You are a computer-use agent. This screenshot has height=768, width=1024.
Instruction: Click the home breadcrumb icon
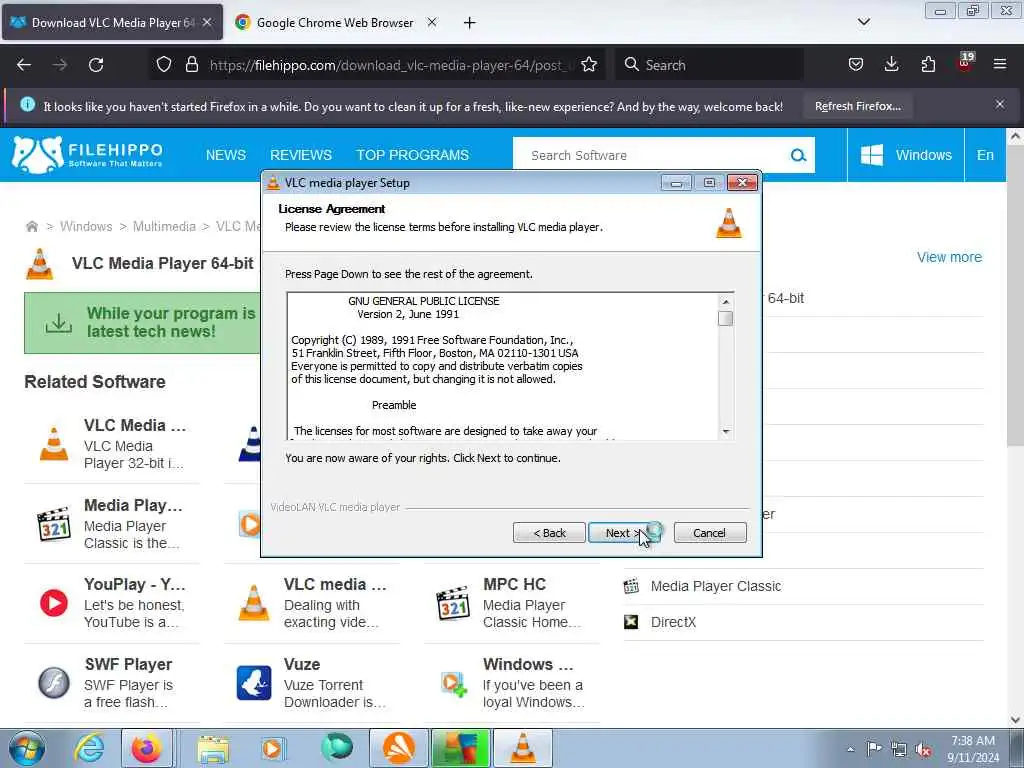(x=31, y=227)
